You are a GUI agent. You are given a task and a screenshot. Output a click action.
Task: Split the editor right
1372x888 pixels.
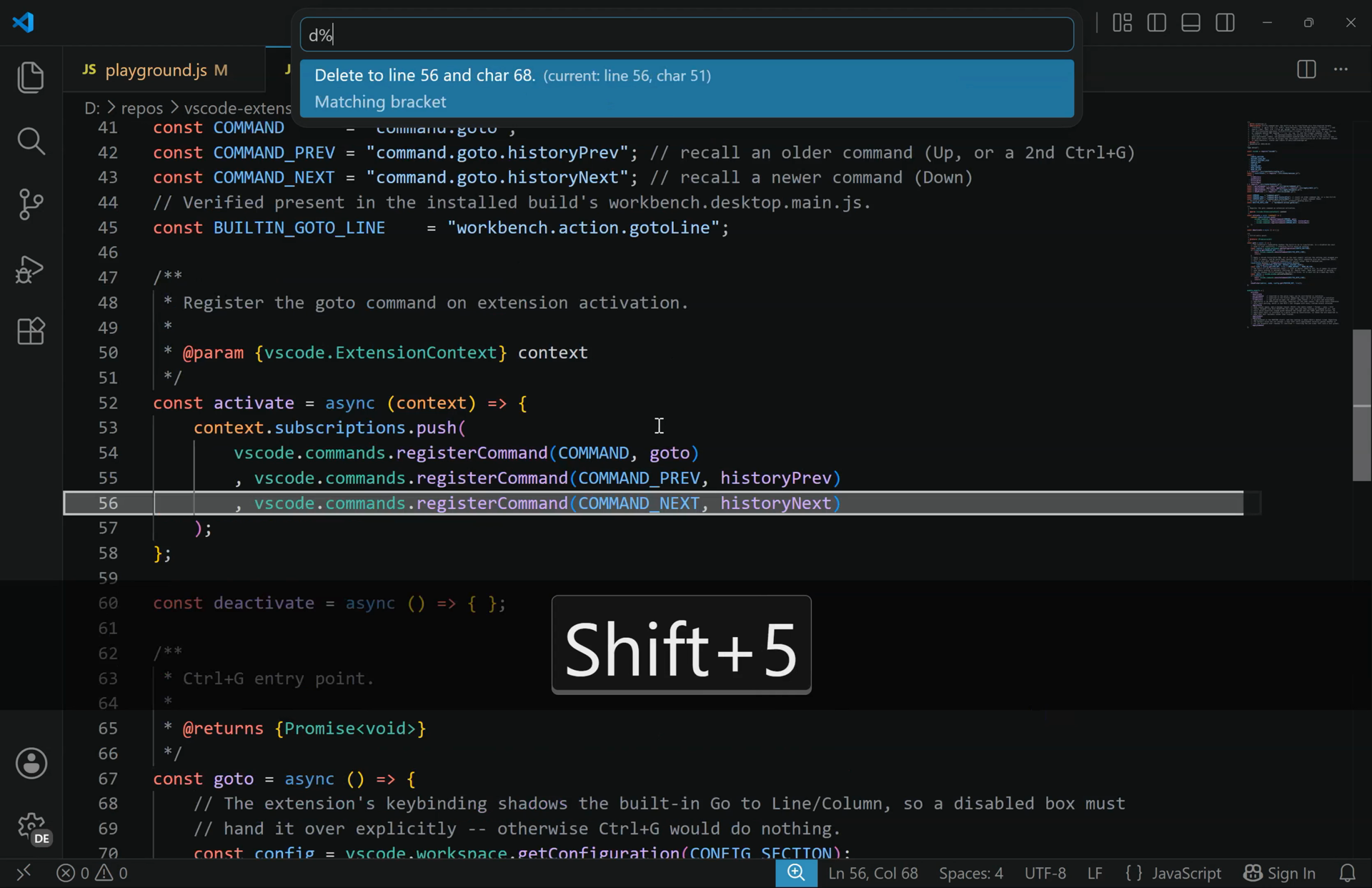[1306, 69]
